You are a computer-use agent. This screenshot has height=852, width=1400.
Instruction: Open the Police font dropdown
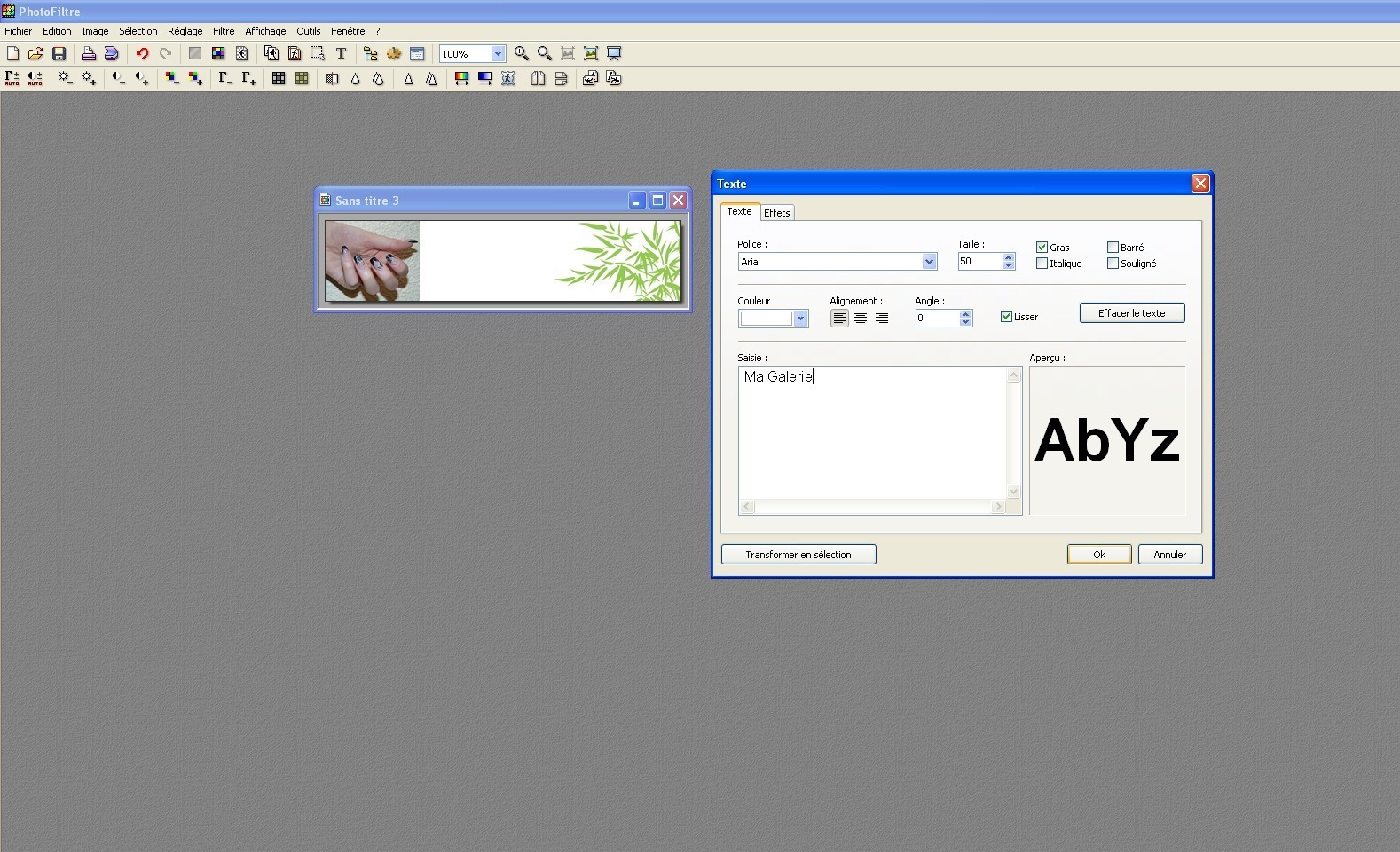pos(929,262)
